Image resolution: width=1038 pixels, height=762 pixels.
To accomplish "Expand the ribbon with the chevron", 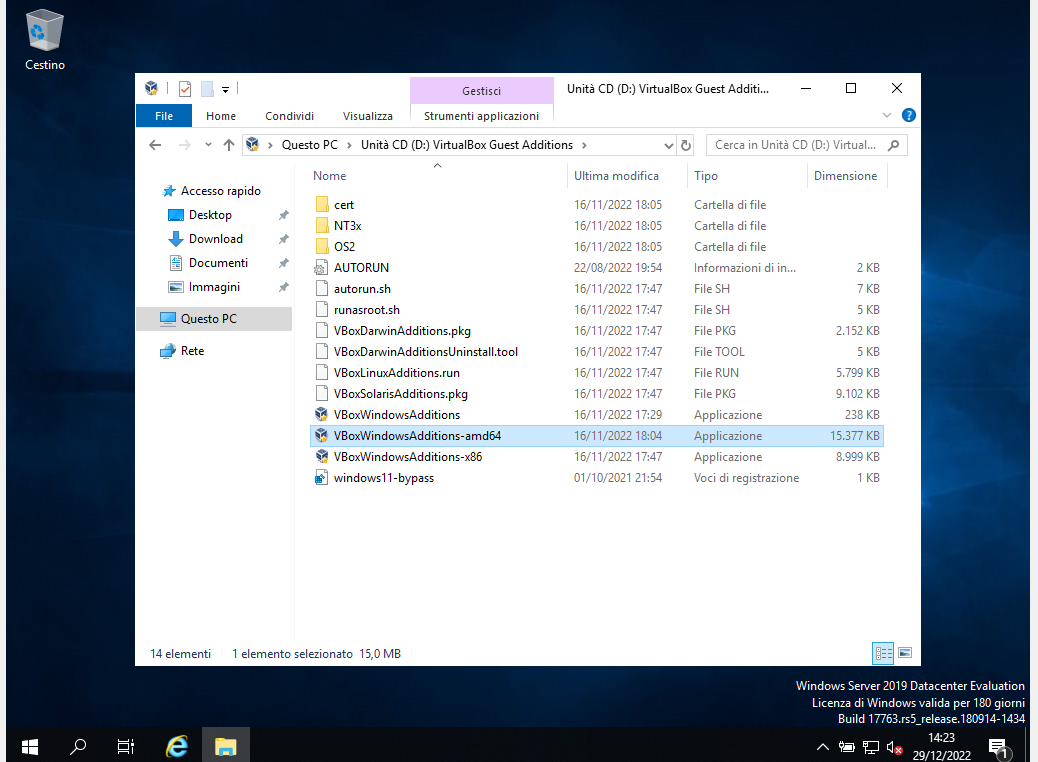I will 887,115.
